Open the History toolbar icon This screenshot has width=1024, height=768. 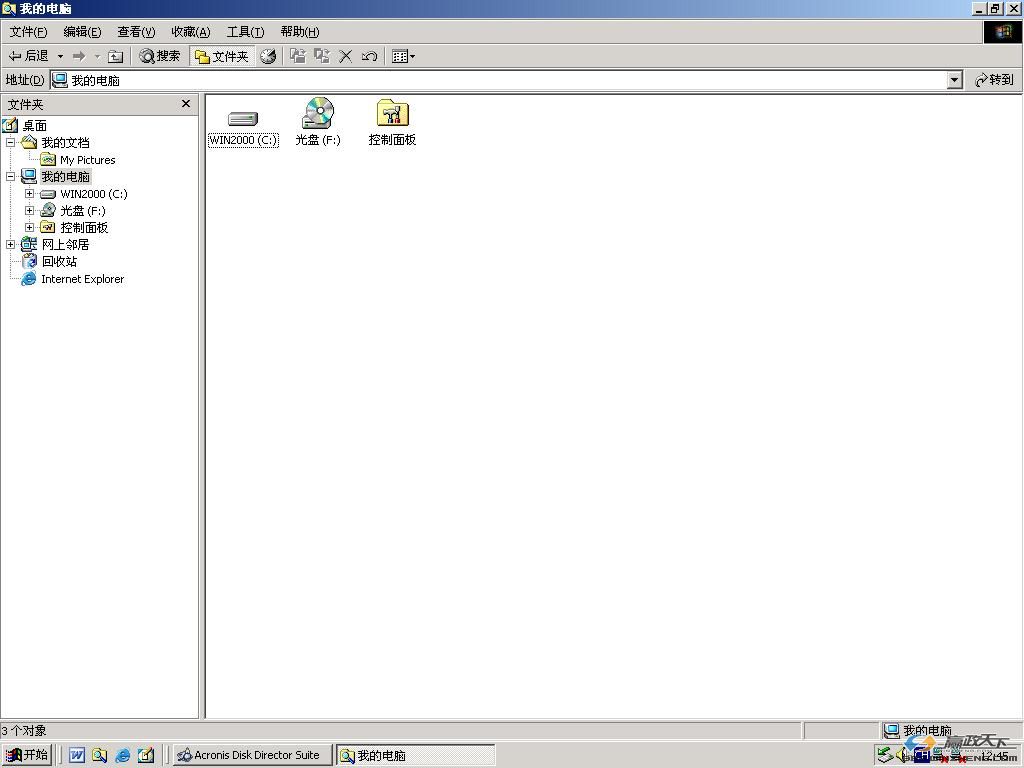click(x=268, y=56)
